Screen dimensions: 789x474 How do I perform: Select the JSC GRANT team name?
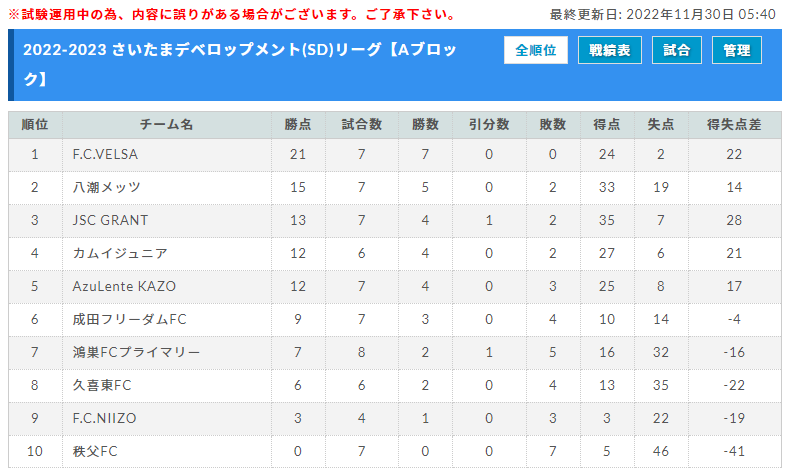(x=110, y=220)
